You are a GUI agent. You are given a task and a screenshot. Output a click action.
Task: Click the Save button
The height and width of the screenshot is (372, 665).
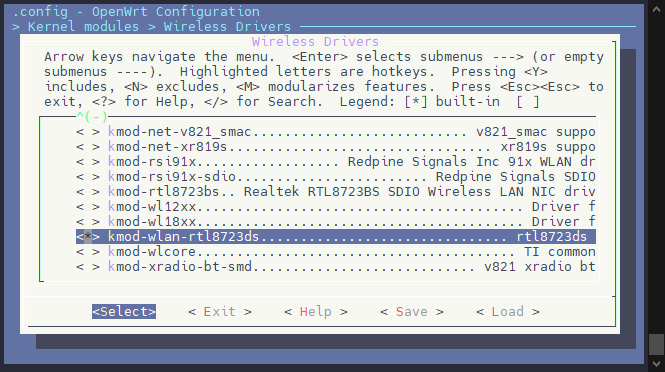pyautogui.click(x=412, y=312)
